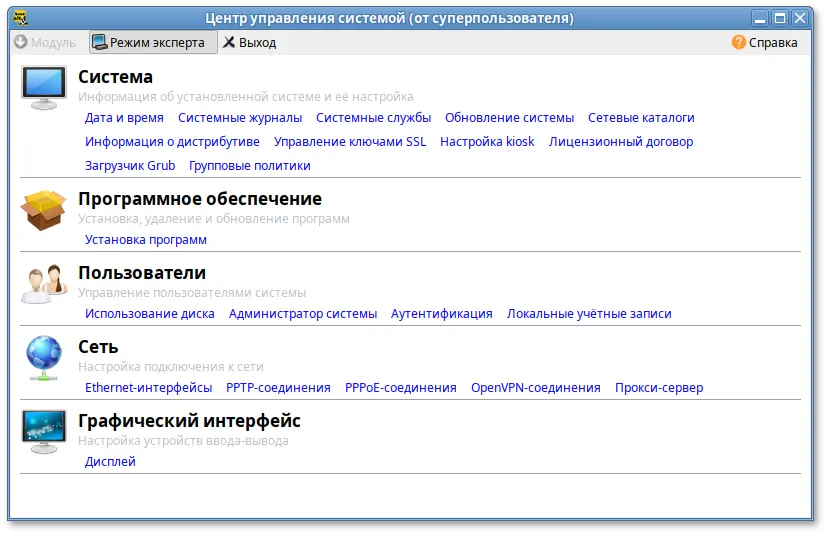The image size is (827, 535).
Task: Open Администратор системы
Action: coord(303,313)
